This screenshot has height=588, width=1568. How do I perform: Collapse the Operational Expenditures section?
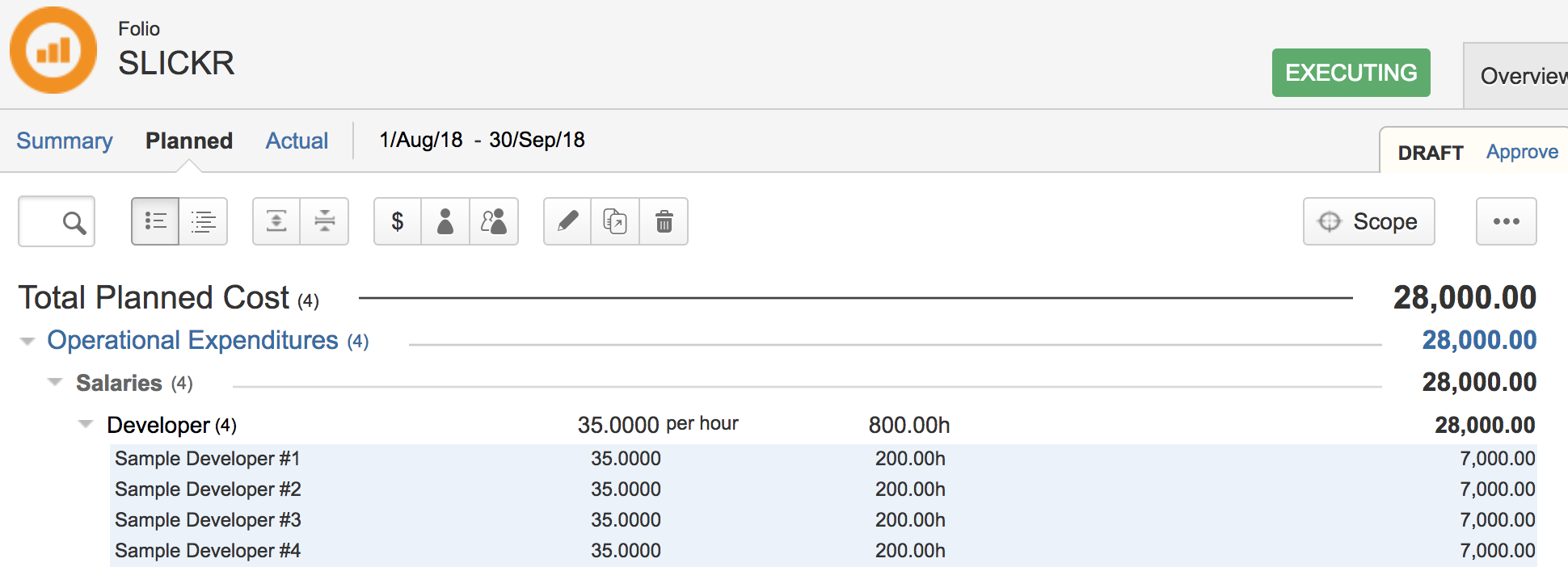(27, 342)
